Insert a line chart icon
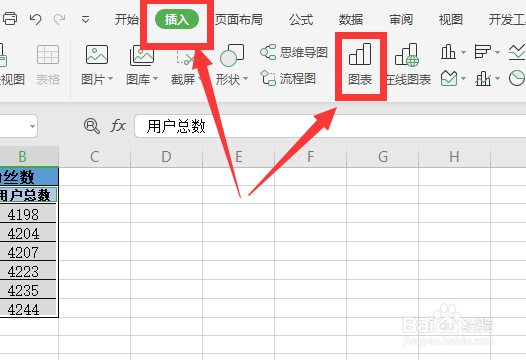The height and width of the screenshot is (360, 526). [517, 52]
